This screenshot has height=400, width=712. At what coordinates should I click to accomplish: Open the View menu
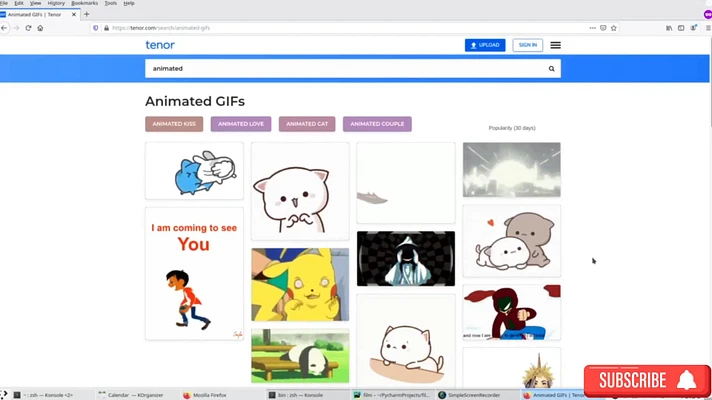35,3
